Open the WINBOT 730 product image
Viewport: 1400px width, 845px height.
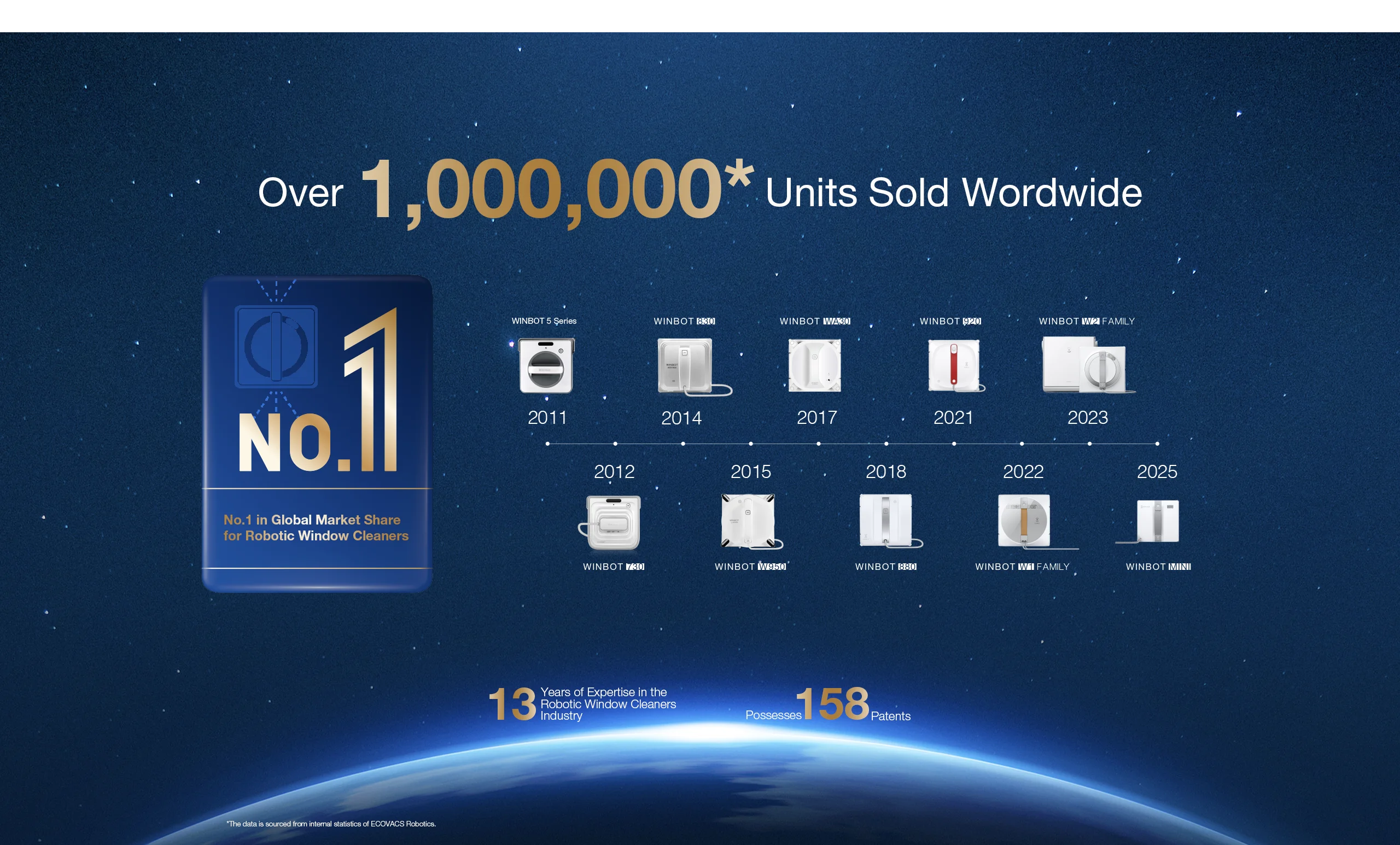613,522
